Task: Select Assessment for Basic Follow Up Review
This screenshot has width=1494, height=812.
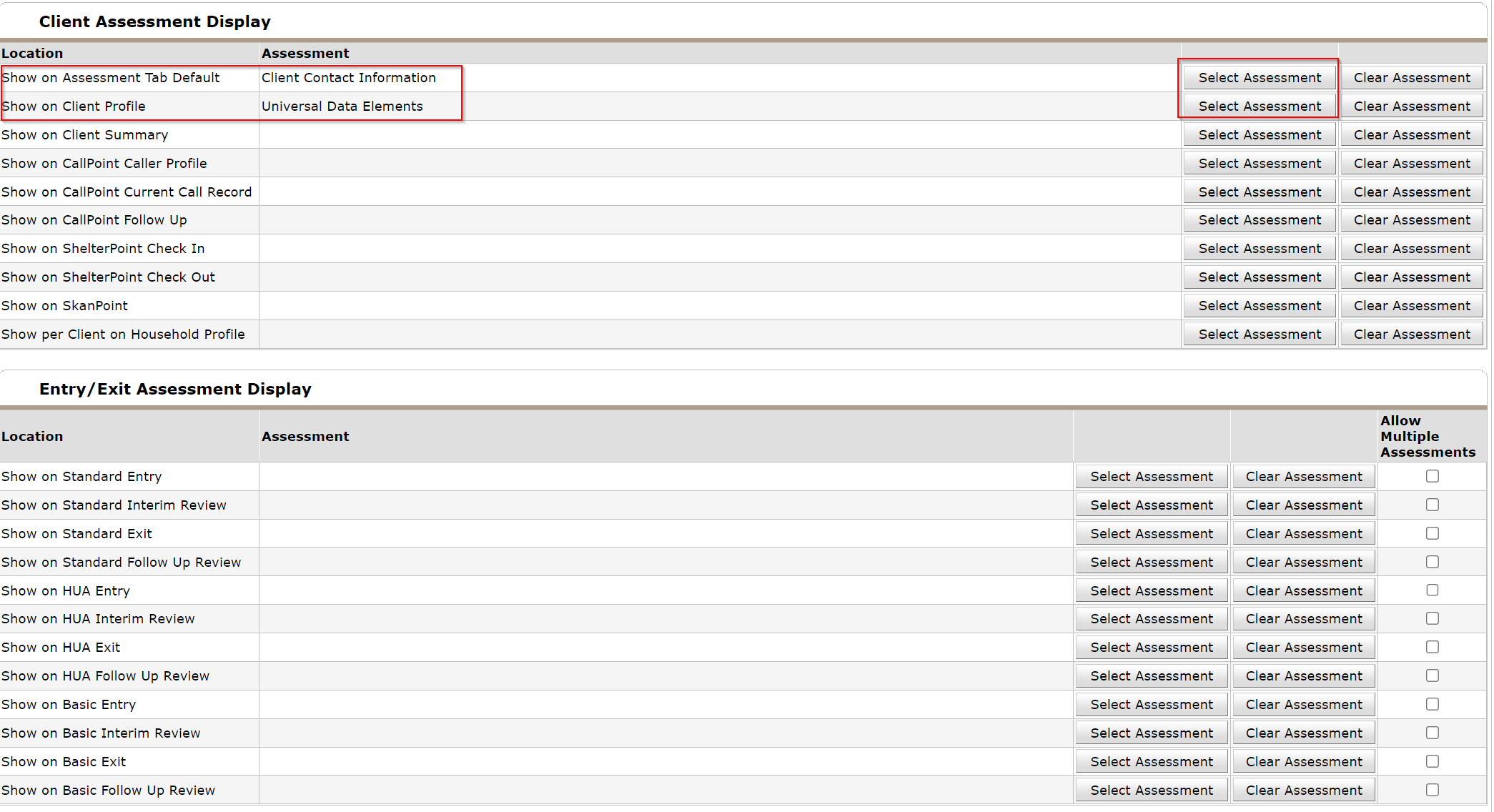Action: [x=1151, y=790]
